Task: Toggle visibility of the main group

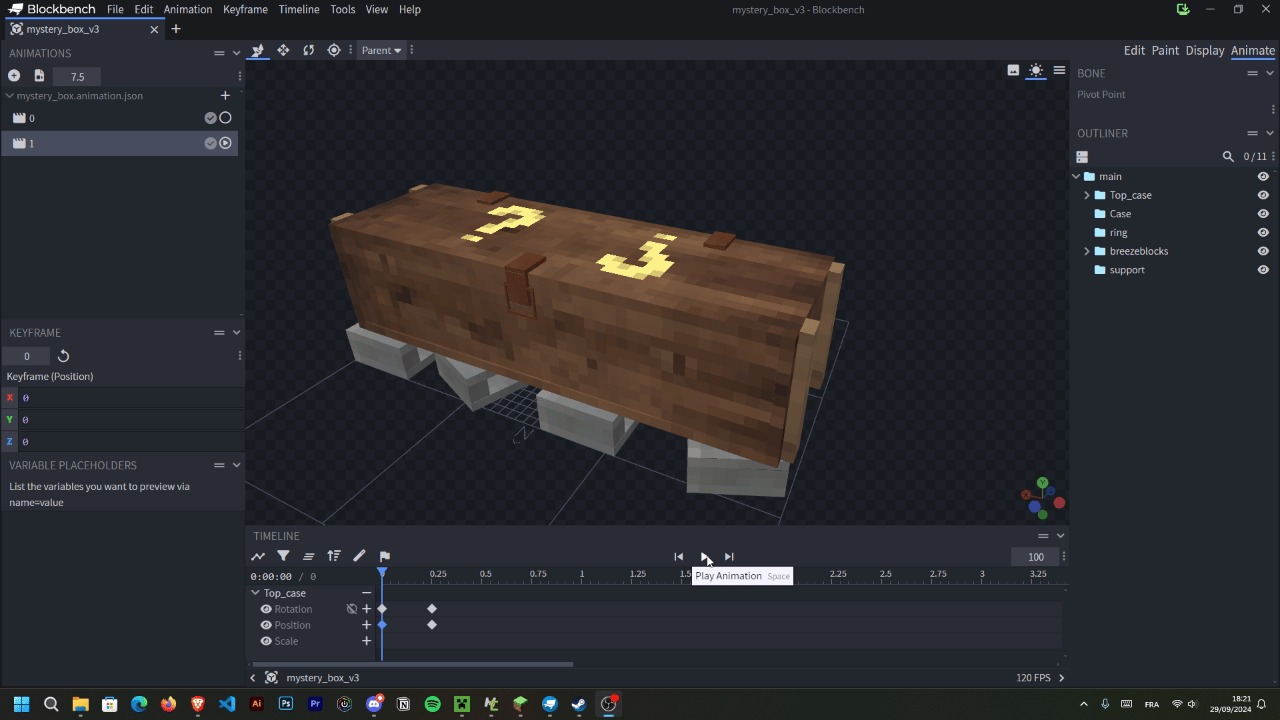Action: pyautogui.click(x=1263, y=177)
